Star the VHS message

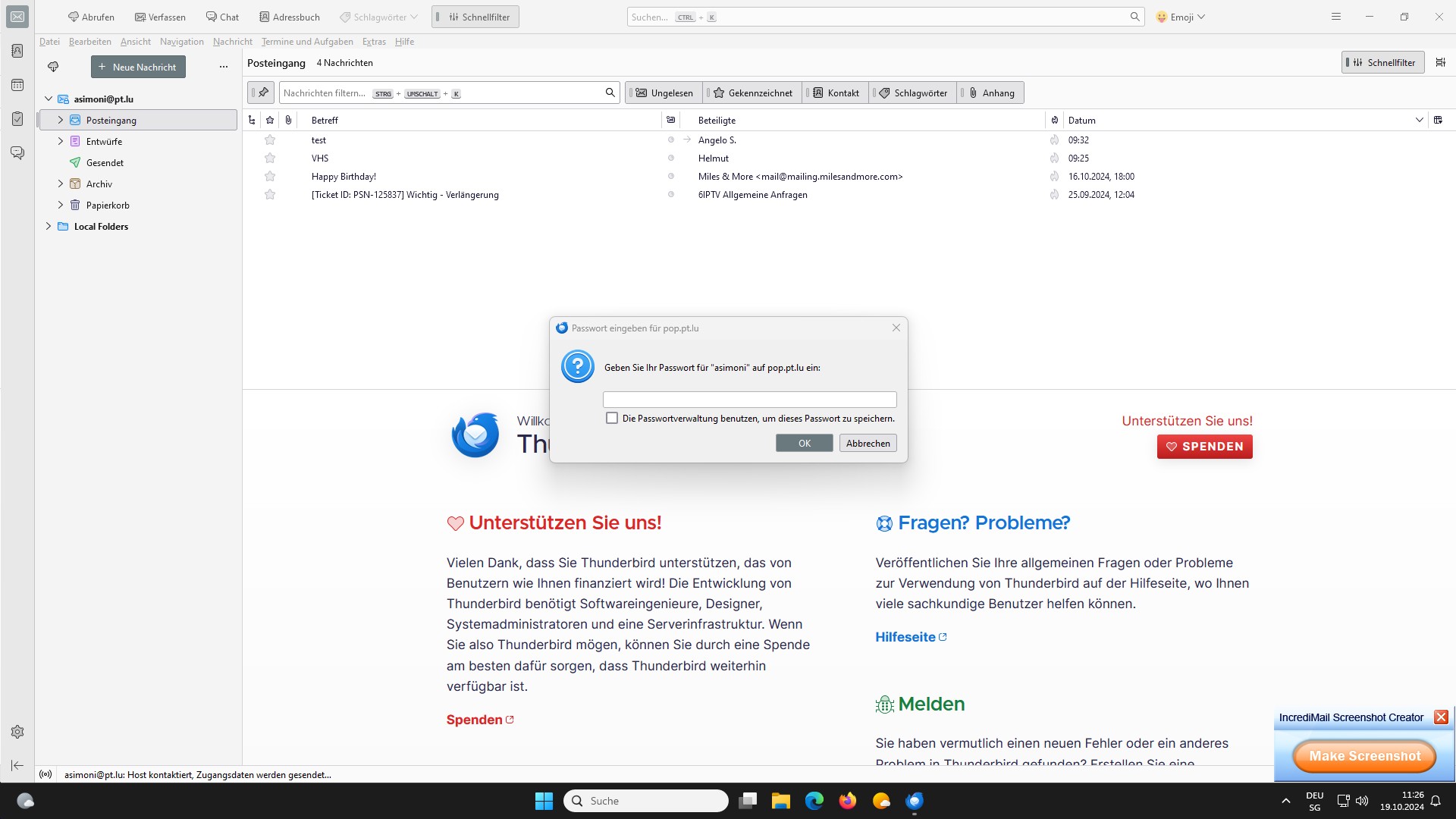270,158
